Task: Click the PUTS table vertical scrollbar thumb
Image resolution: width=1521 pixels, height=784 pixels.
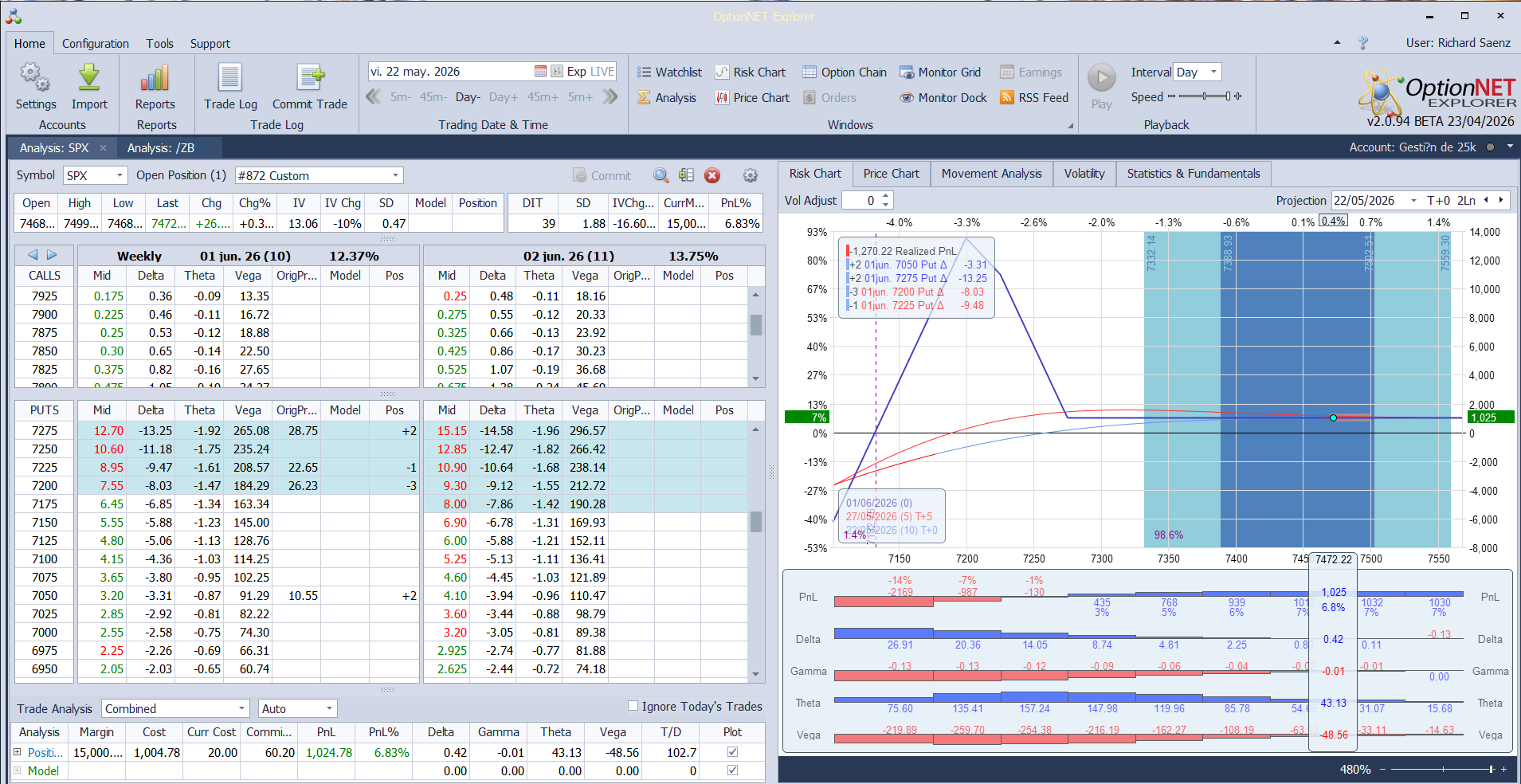Action: pyautogui.click(x=756, y=521)
